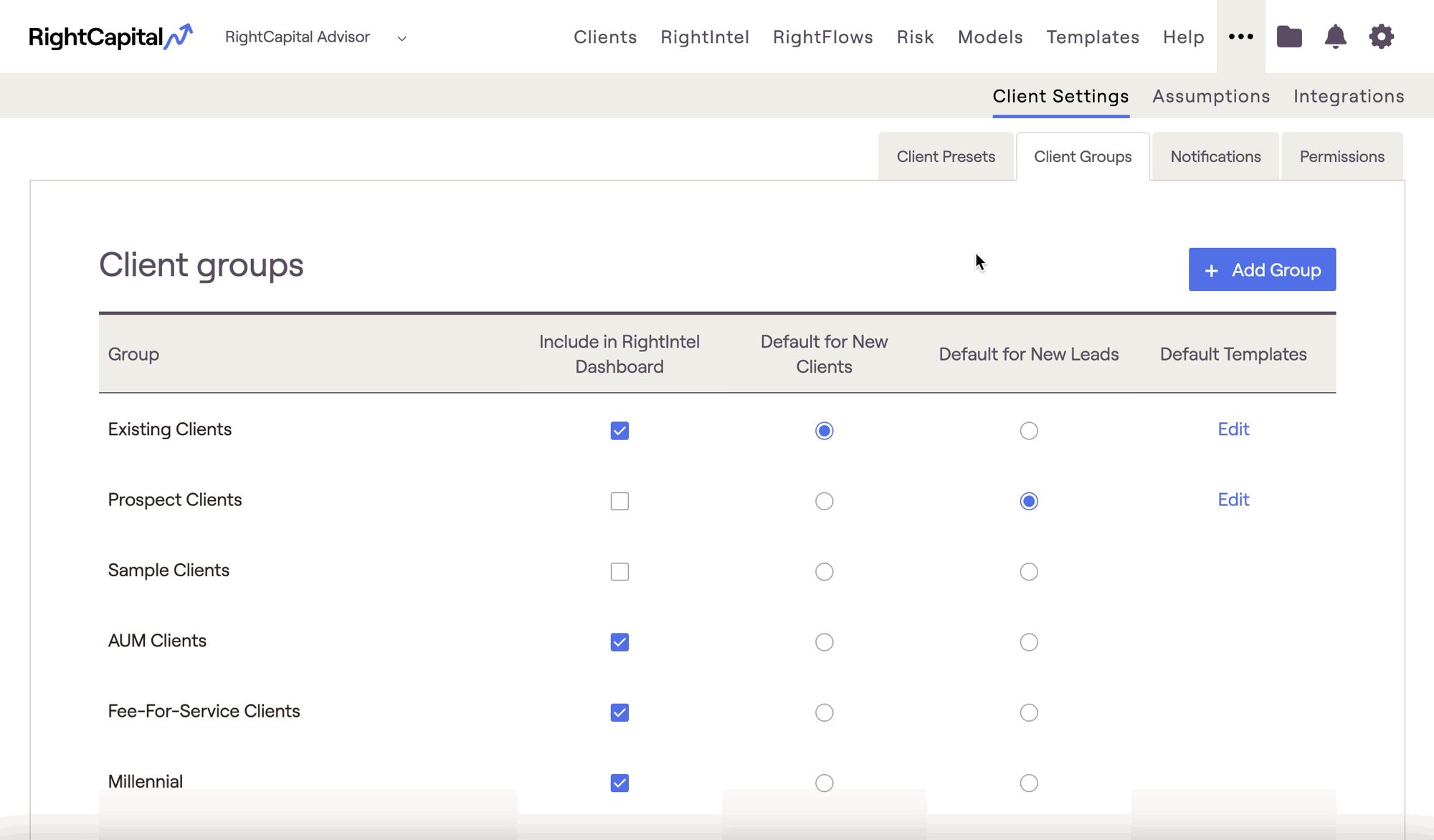1434x840 pixels.
Task: Open Models navigation item
Action: (990, 37)
